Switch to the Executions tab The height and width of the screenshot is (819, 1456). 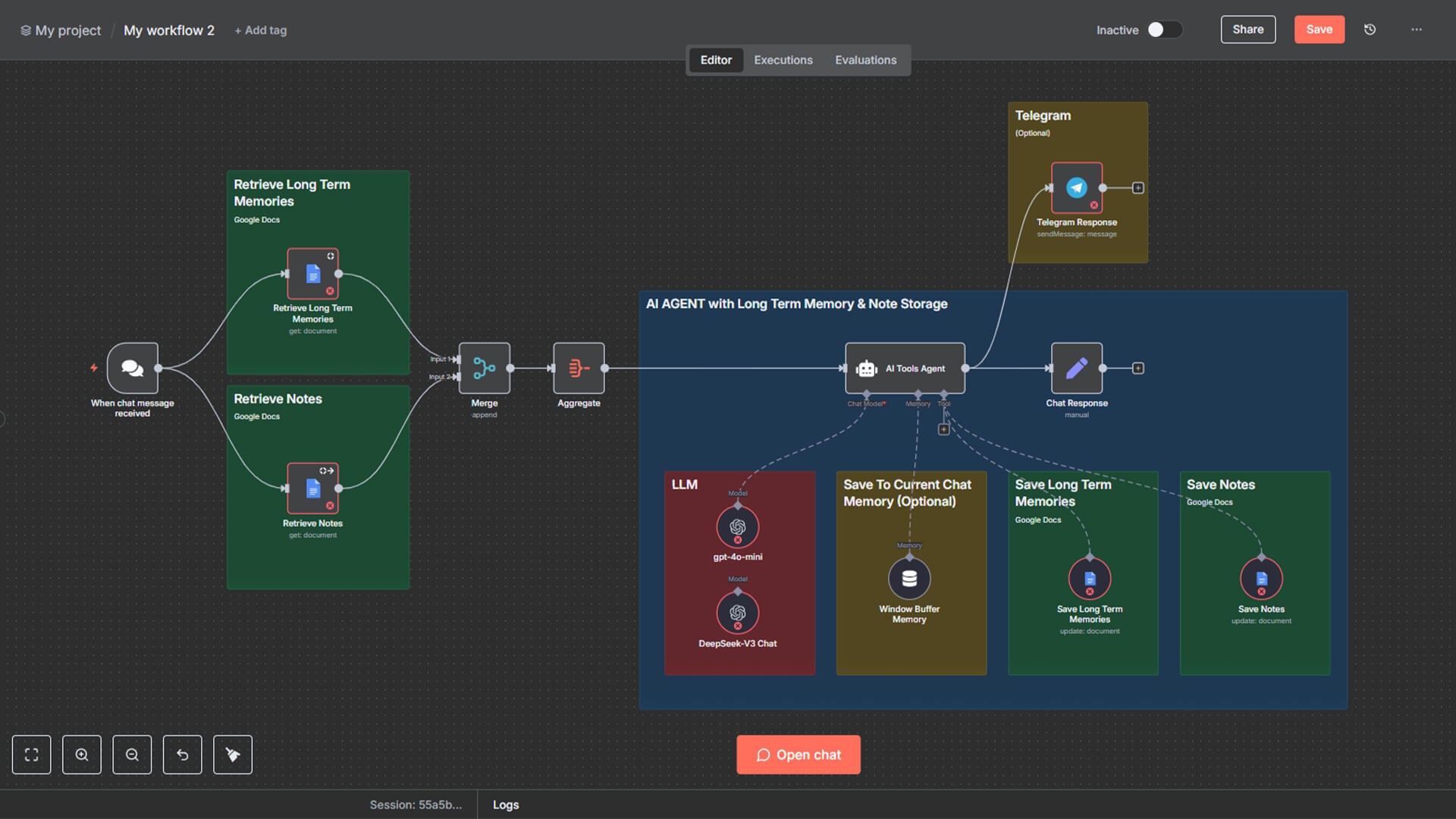click(783, 60)
